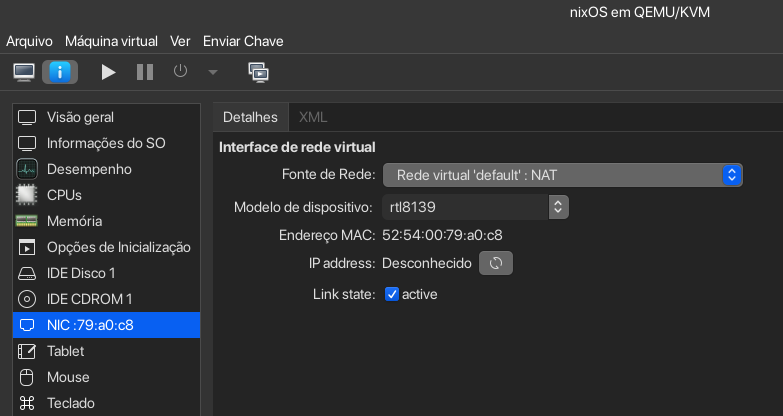Viewport: 783px width, 416px height.
Task: Open the Máquina virtual menu
Action: [111, 41]
